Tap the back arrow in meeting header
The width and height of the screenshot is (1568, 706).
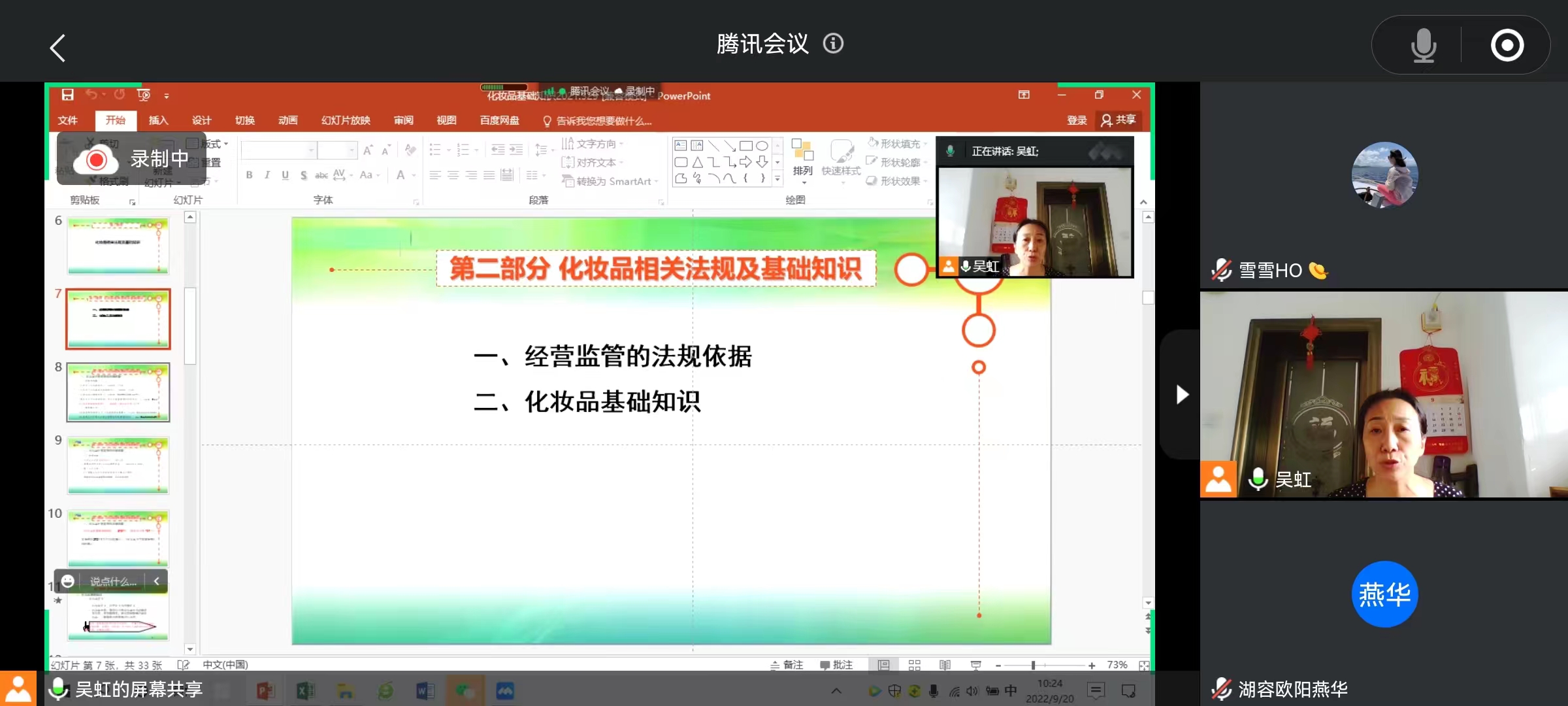[x=57, y=48]
